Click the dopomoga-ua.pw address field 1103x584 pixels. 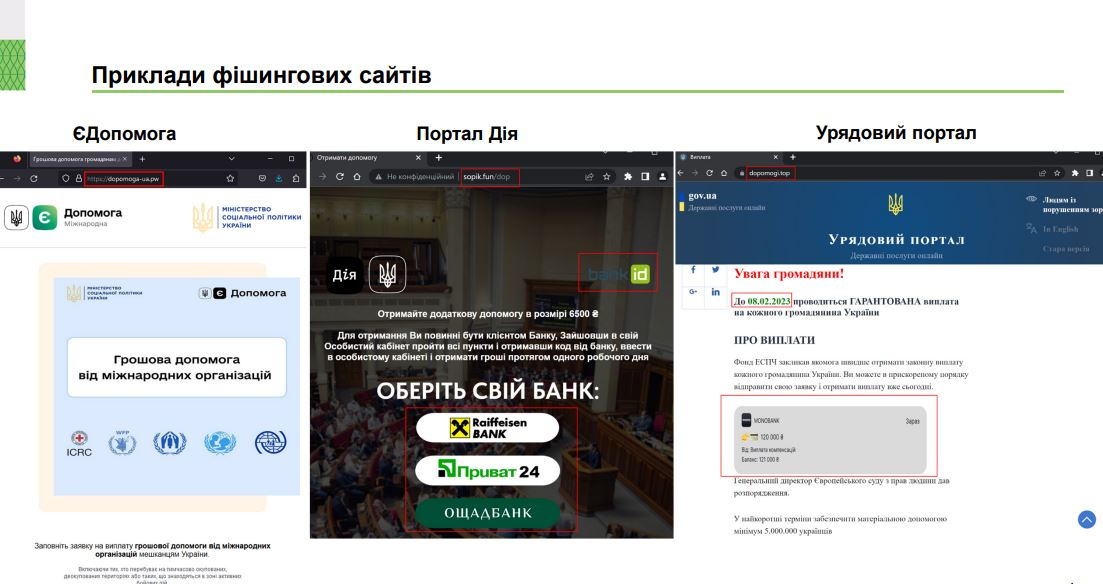click(x=124, y=179)
